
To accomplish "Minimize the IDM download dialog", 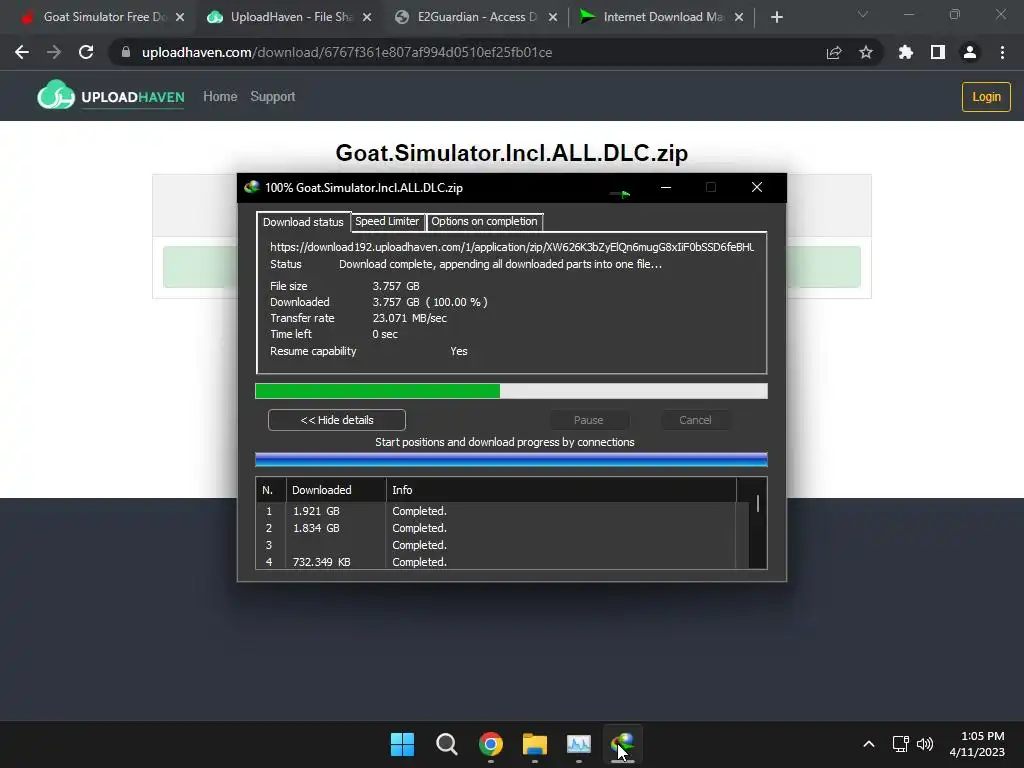I will tap(665, 187).
